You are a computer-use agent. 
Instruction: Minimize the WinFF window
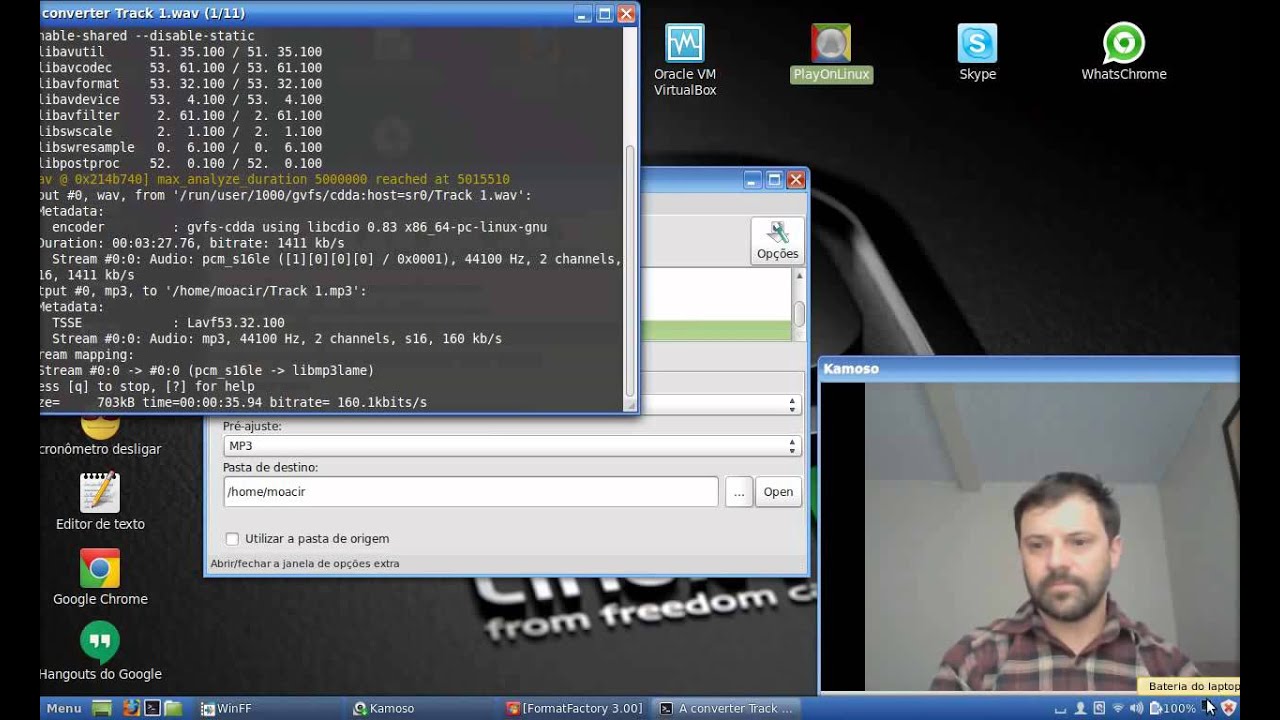pyautogui.click(x=752, y=180)
